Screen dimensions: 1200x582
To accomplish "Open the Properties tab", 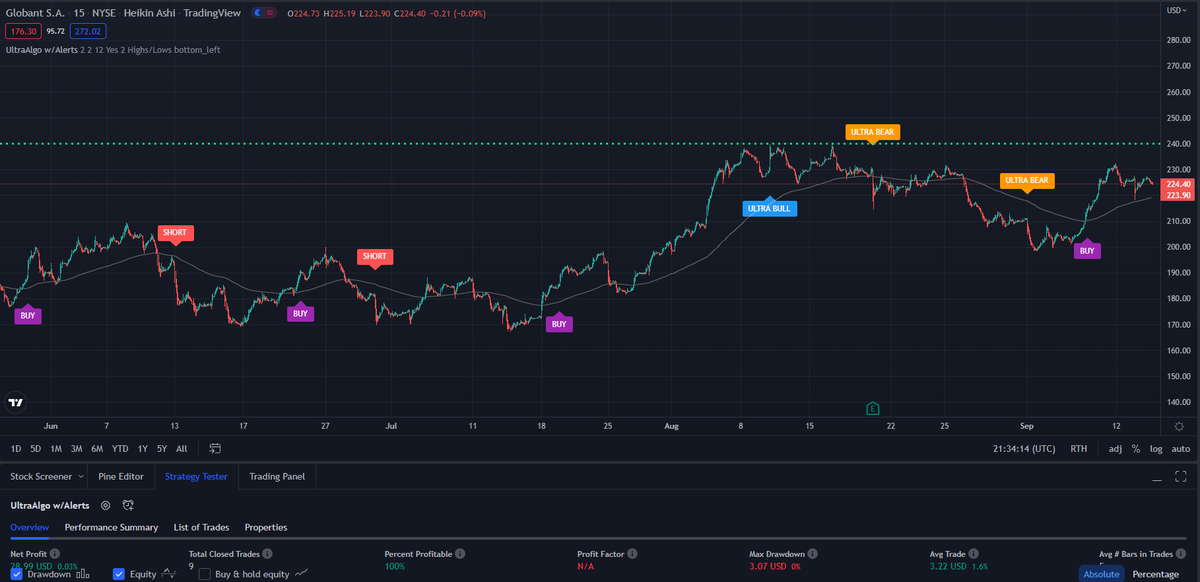I will tap(266, 527).
